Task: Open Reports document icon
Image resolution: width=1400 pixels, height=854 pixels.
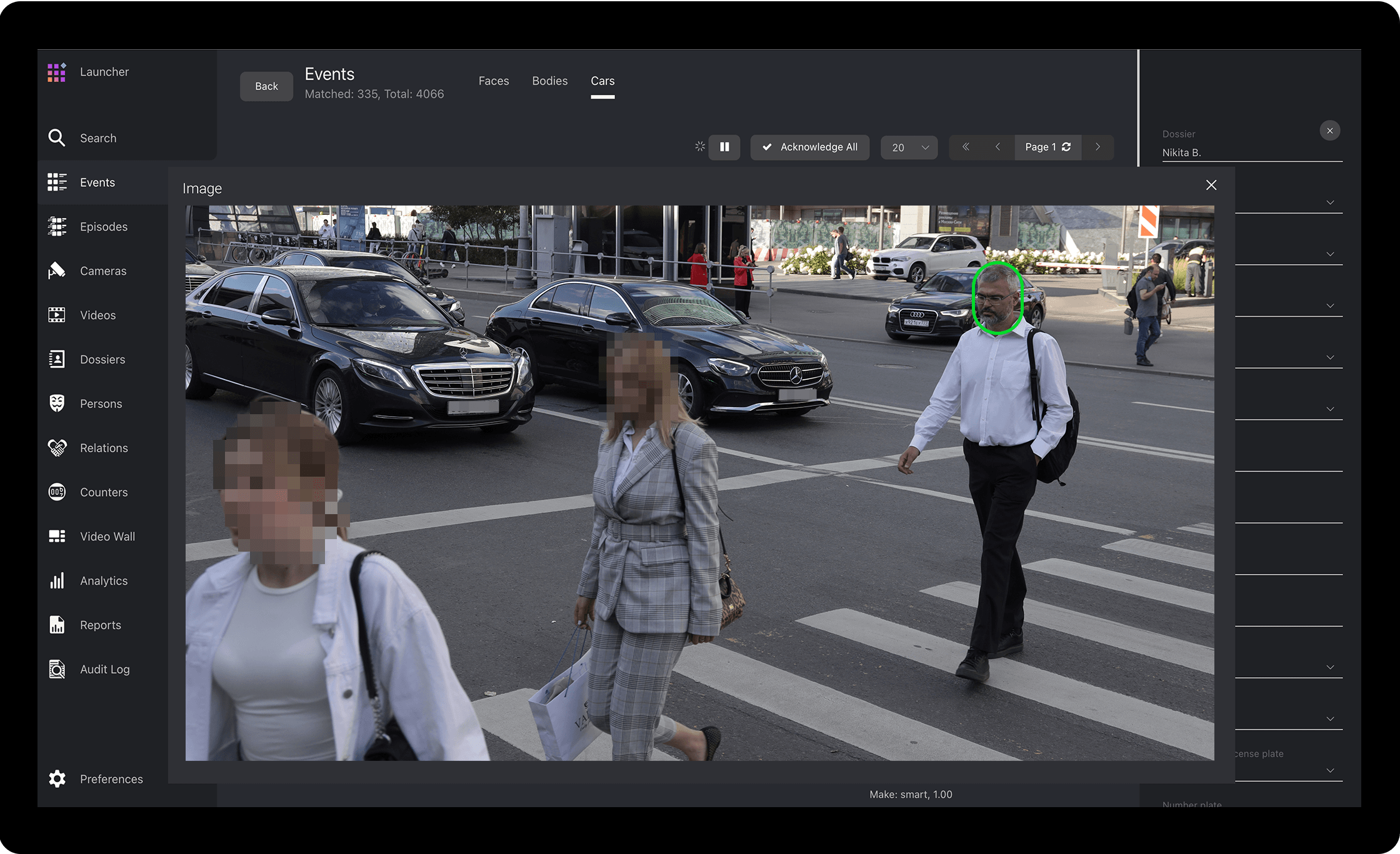Action: point(57,625)
